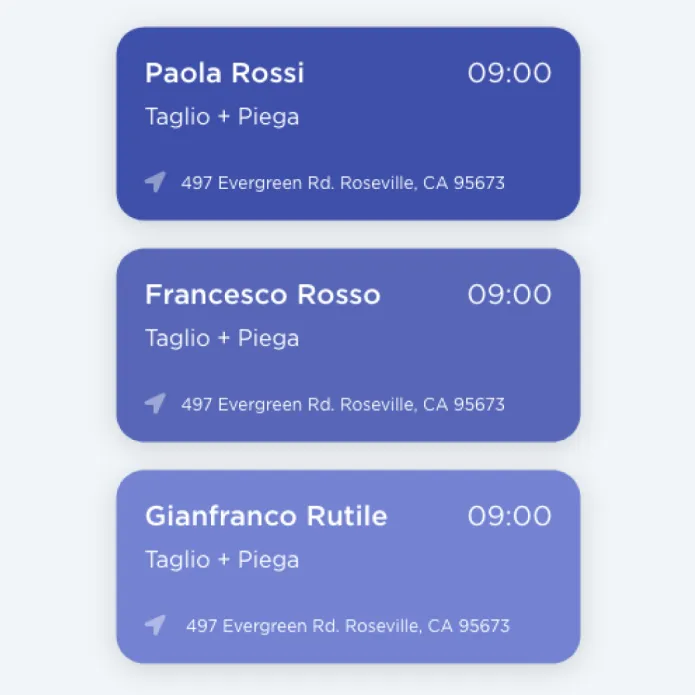The width and height of the screenshot is (695, 695).
Task: Click the 09:00 time on Gianfranco Rutile's card
Action: point(509,516)
